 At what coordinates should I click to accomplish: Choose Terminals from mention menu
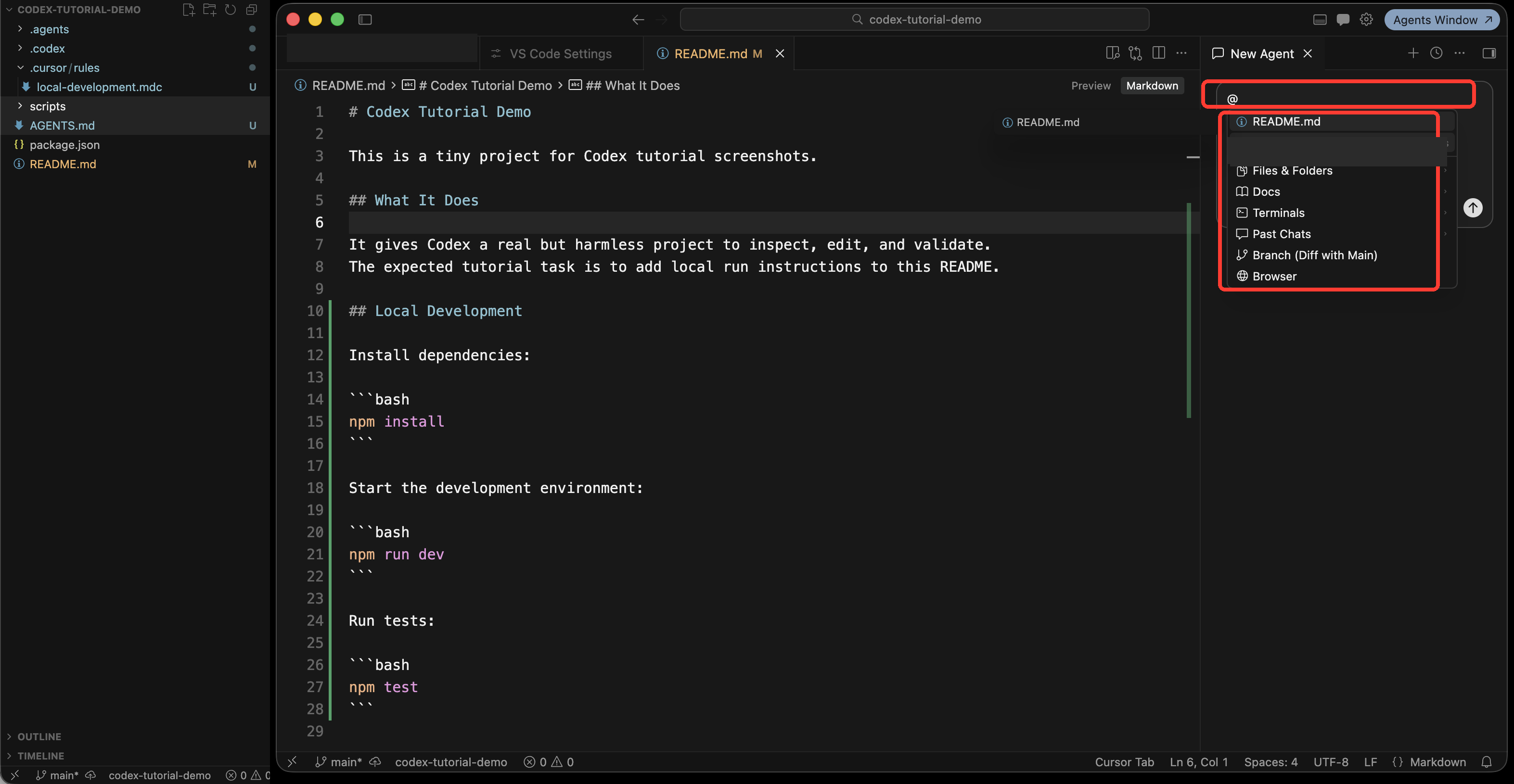1341,213
